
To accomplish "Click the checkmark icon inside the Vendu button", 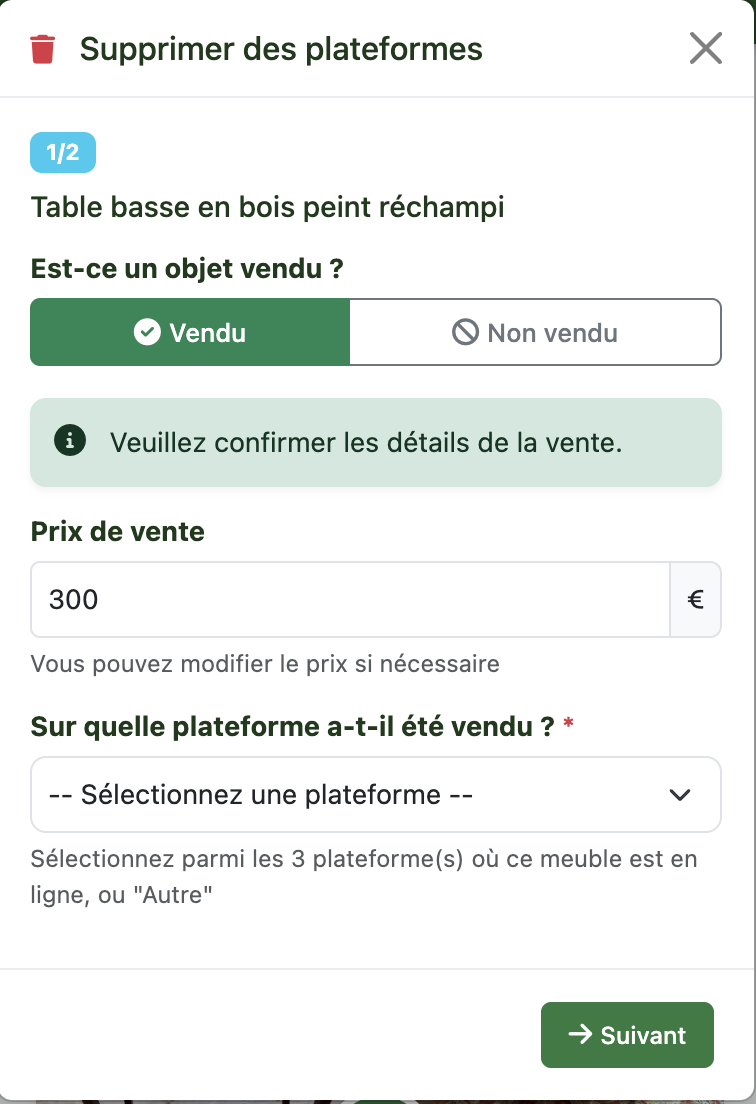I will tap(147, 333).
